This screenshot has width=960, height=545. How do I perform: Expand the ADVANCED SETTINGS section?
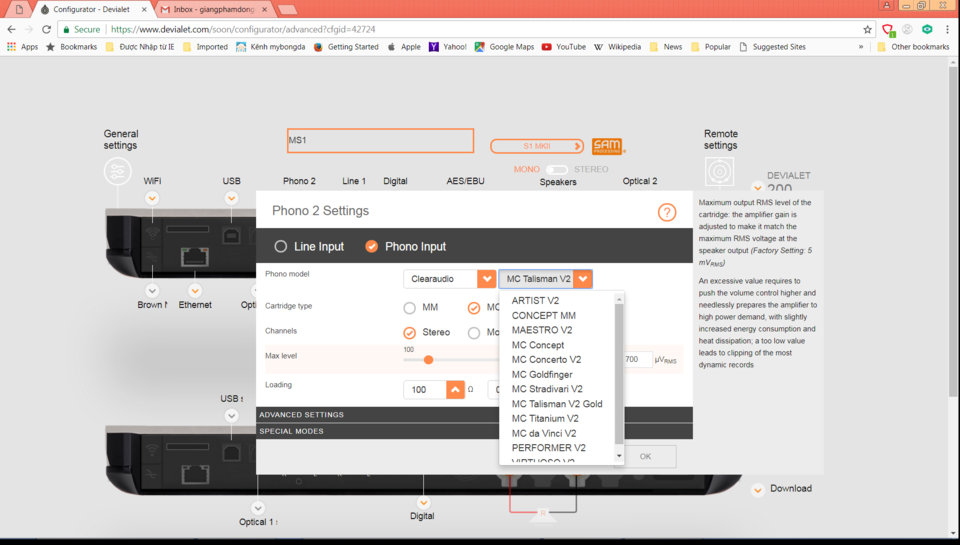[474, 415]
